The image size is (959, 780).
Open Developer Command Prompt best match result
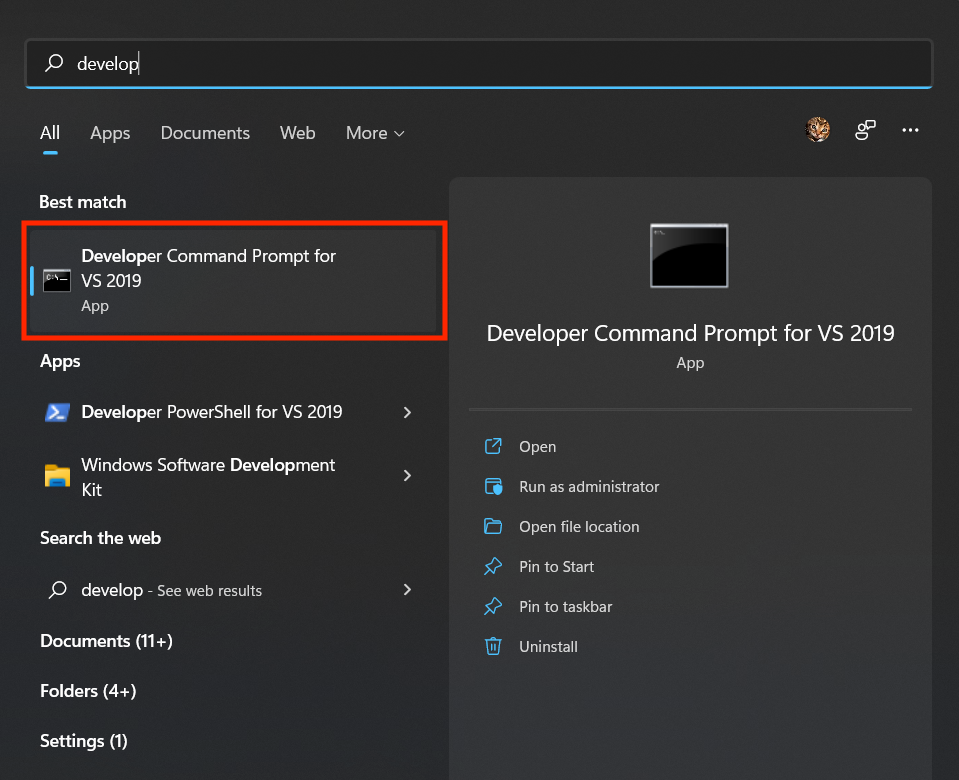click(x=234, y=281)
